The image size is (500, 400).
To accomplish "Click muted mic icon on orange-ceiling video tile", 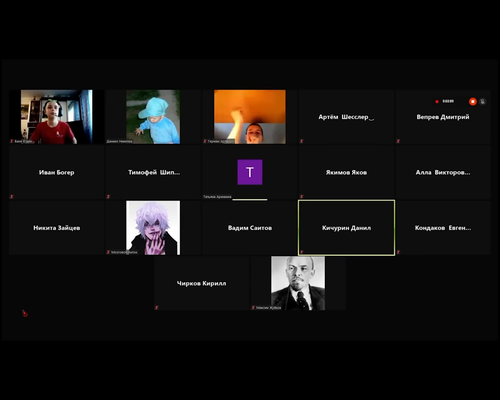I will 205,141.
